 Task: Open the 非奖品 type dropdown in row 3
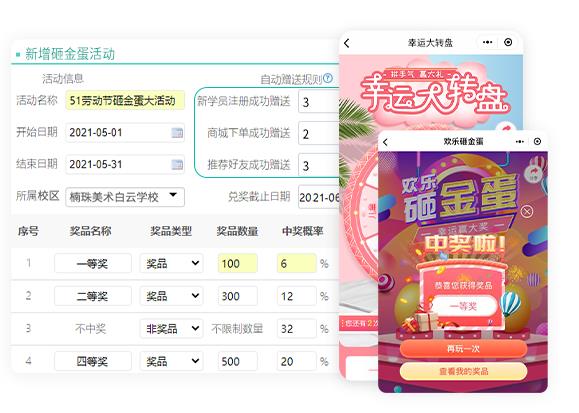(171, 328)
